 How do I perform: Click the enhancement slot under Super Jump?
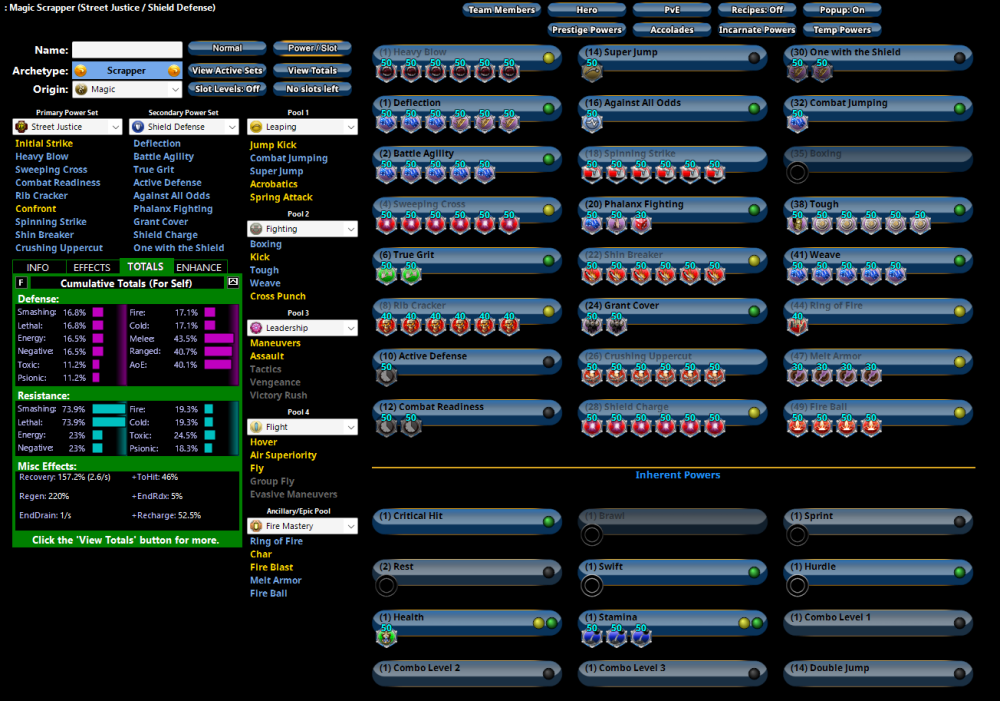(x=592, y=71)
